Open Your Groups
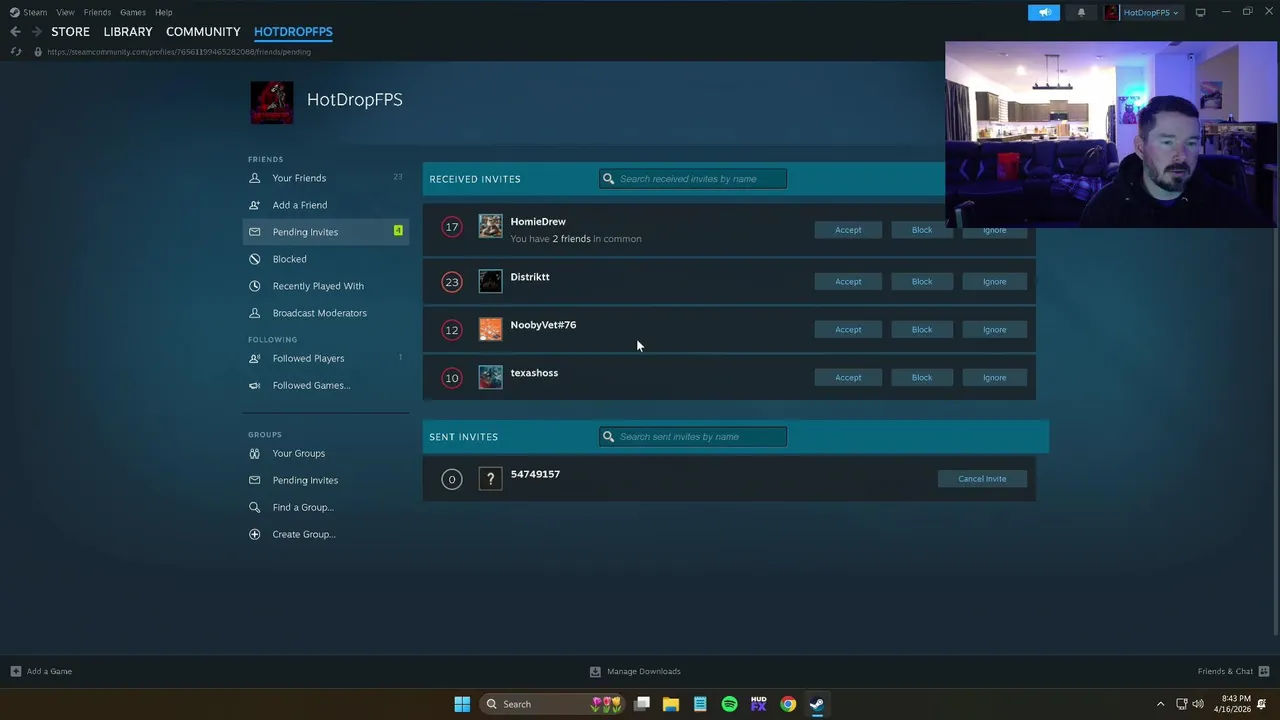The image size is (1280, 720). [326, 453]
